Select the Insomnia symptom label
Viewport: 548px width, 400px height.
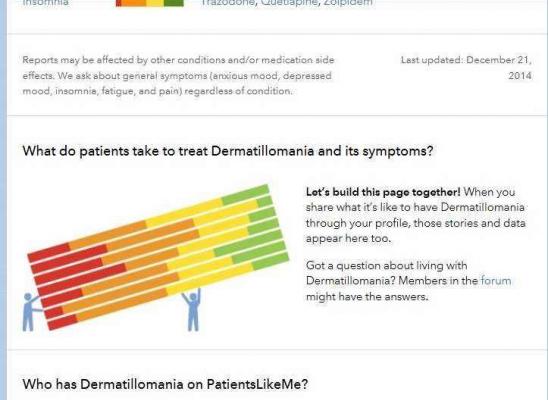point(45,3)
